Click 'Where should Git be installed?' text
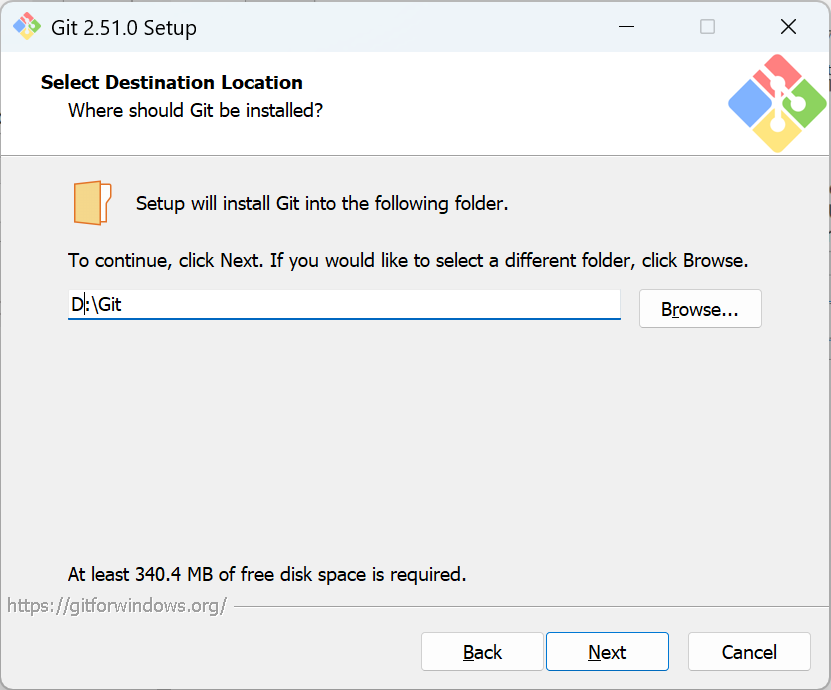The width and height of the screenshot is (831, 690). [196, 110]
